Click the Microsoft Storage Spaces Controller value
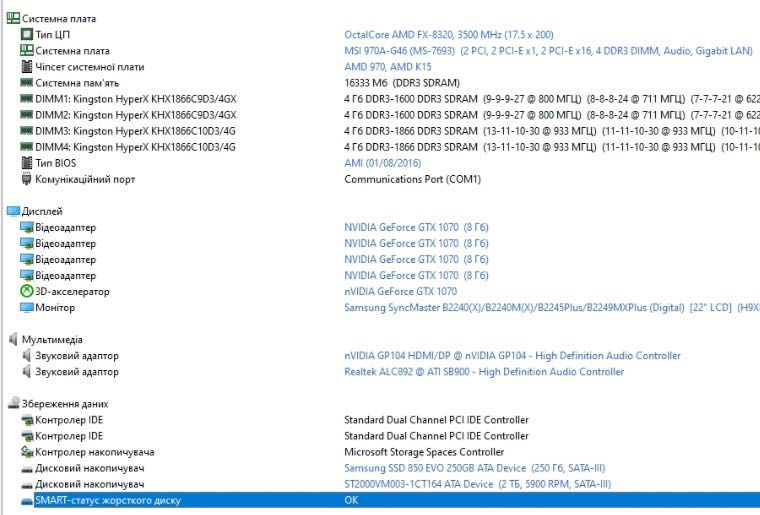 [x=424, y=452]
